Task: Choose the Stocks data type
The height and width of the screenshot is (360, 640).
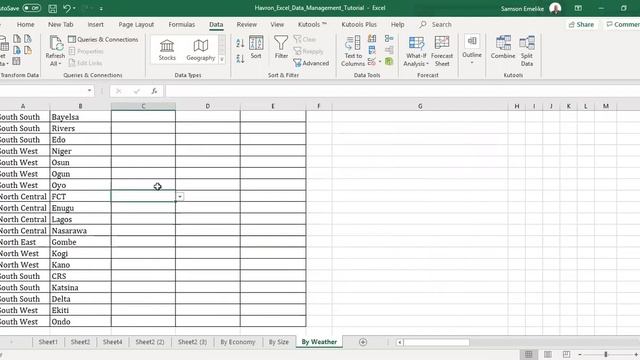Action: pyautogui.click(x=167, y=50)
